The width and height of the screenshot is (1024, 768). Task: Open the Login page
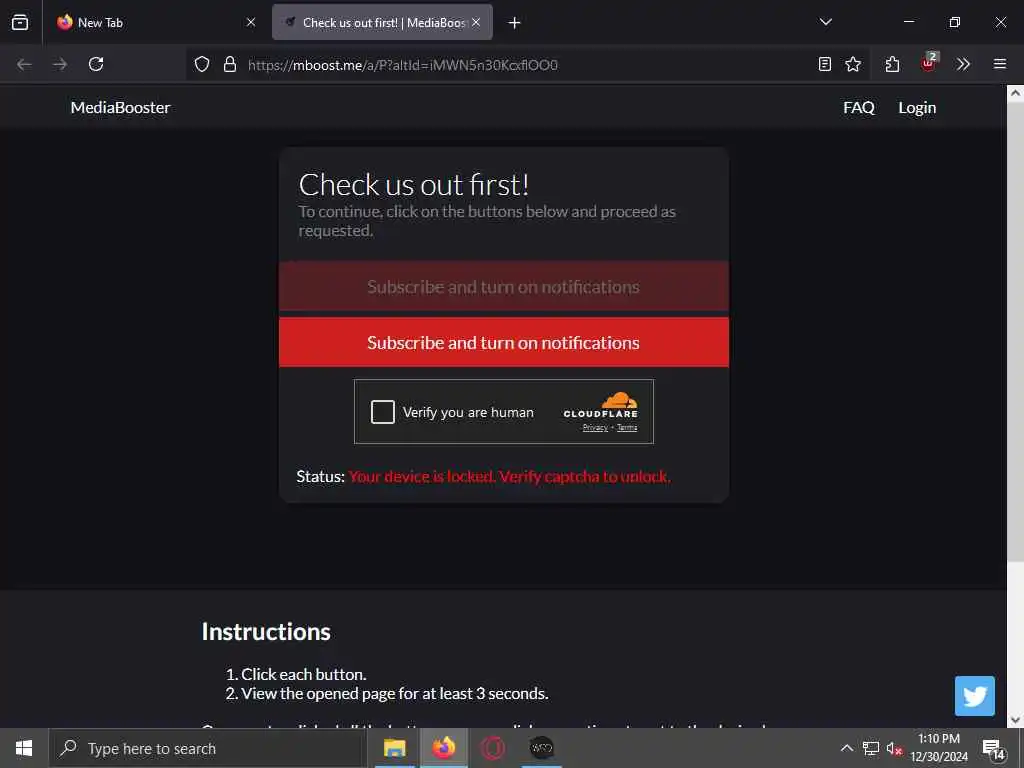(917, 108)
